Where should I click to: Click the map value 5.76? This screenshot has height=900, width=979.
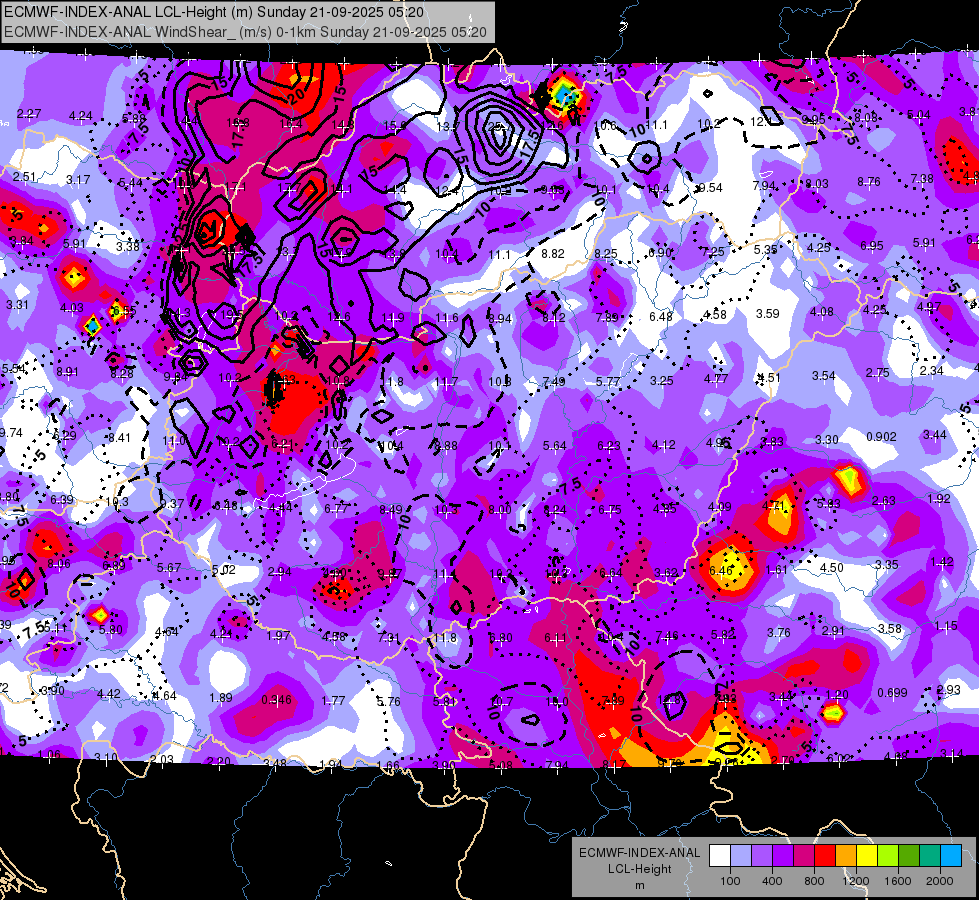click(388, 701)
